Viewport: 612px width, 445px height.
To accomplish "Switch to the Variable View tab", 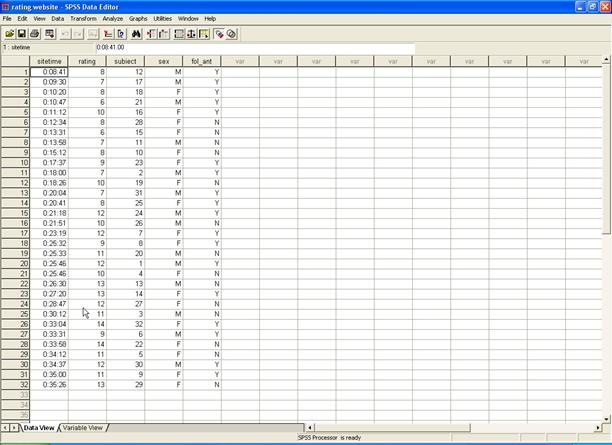I will coord(83,428).
